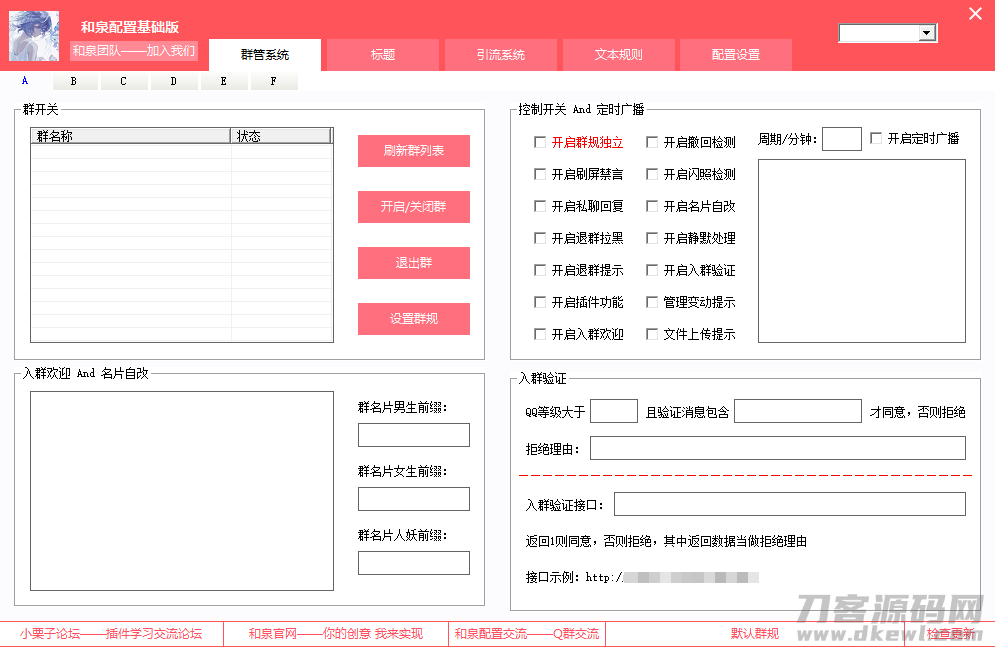995x647 pixels.
Task: Check the 开启定时广播 checkbox
Action: coord(876,138)
